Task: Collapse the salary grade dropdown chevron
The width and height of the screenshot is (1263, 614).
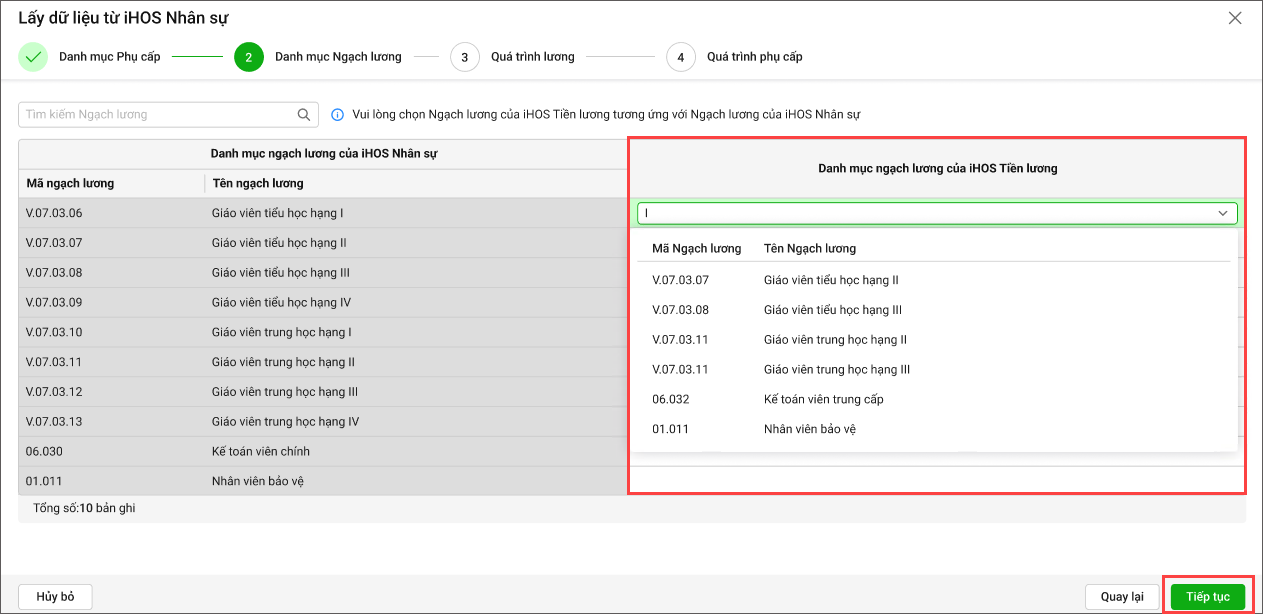Action: pos(1222,213)
